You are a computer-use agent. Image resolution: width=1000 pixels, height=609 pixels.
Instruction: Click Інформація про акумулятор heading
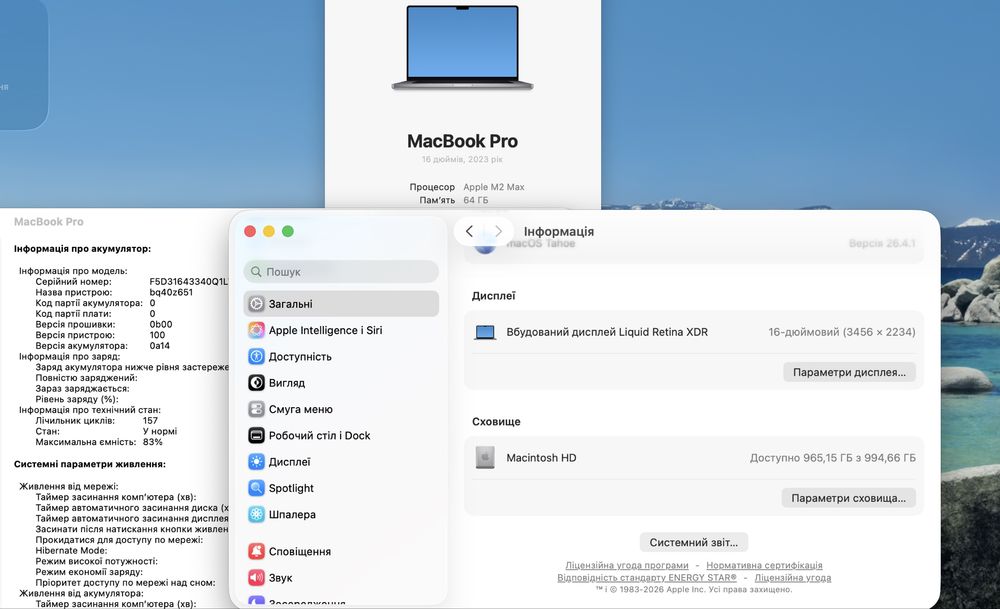[82, 249]
